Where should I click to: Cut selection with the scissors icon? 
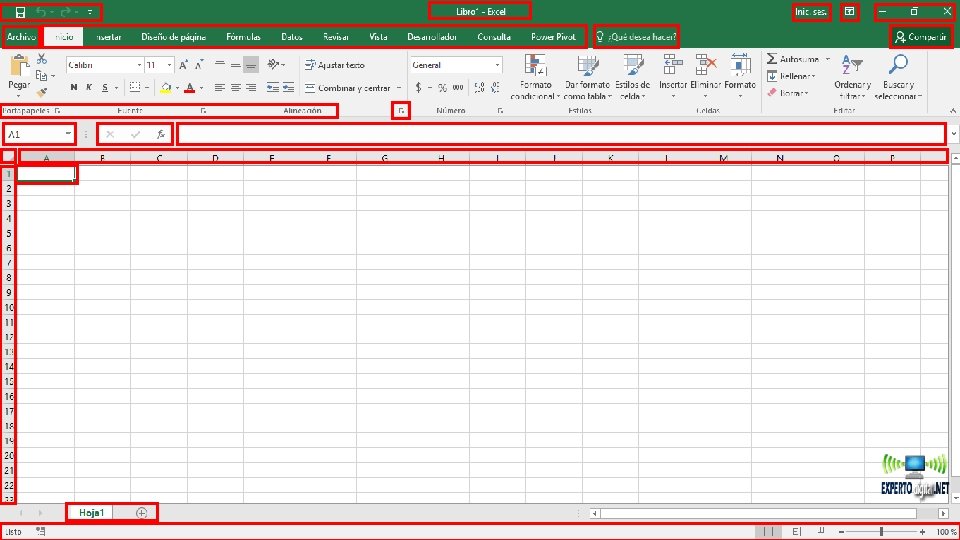42,59
